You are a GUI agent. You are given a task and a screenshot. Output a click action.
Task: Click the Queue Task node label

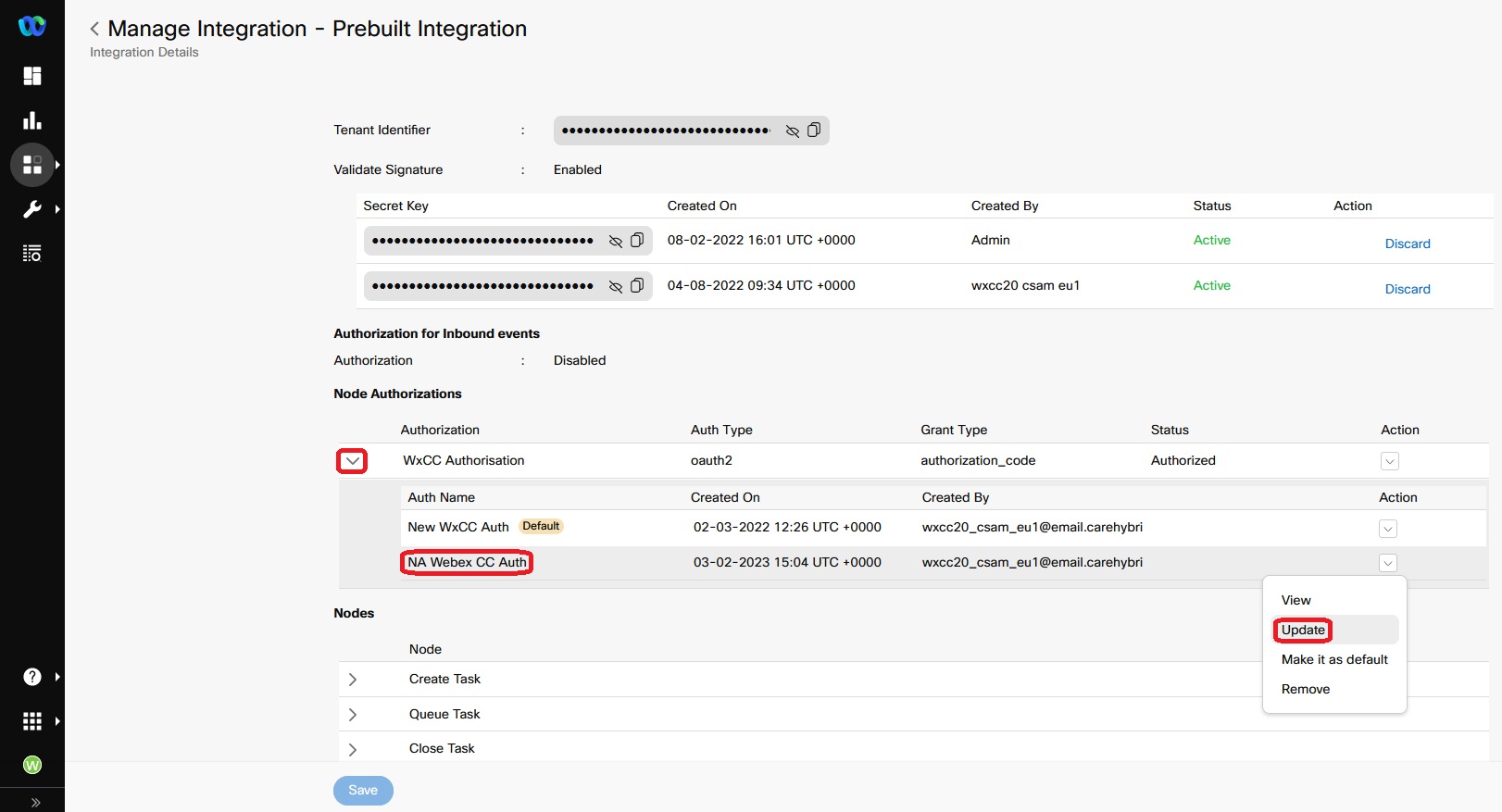click(x=444, y=714)
